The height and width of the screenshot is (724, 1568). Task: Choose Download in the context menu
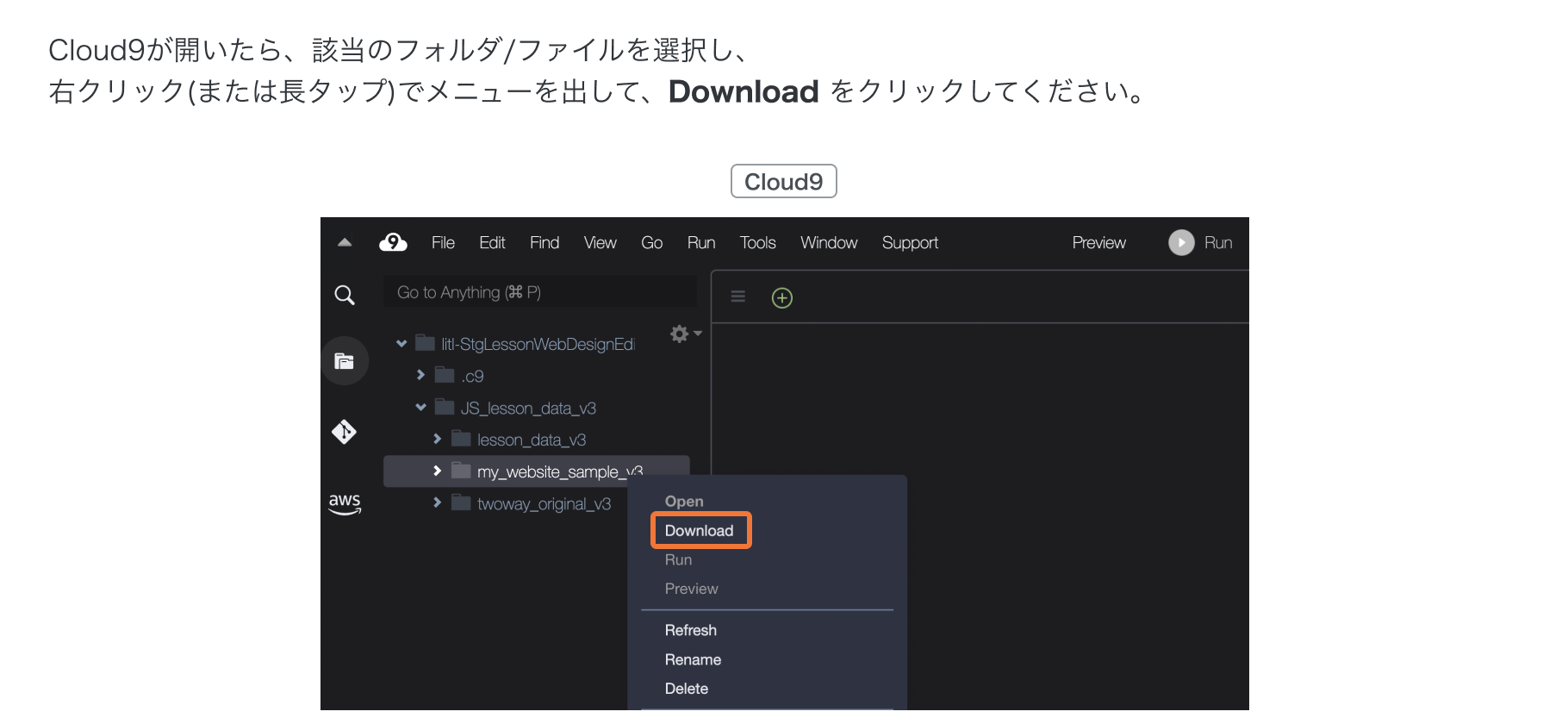700,531
